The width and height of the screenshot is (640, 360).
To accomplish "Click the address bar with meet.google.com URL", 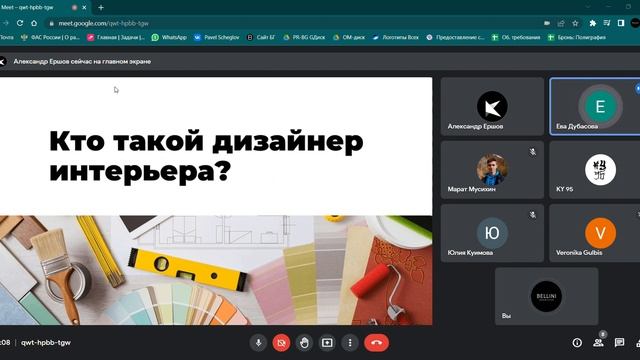I will 294,23.
